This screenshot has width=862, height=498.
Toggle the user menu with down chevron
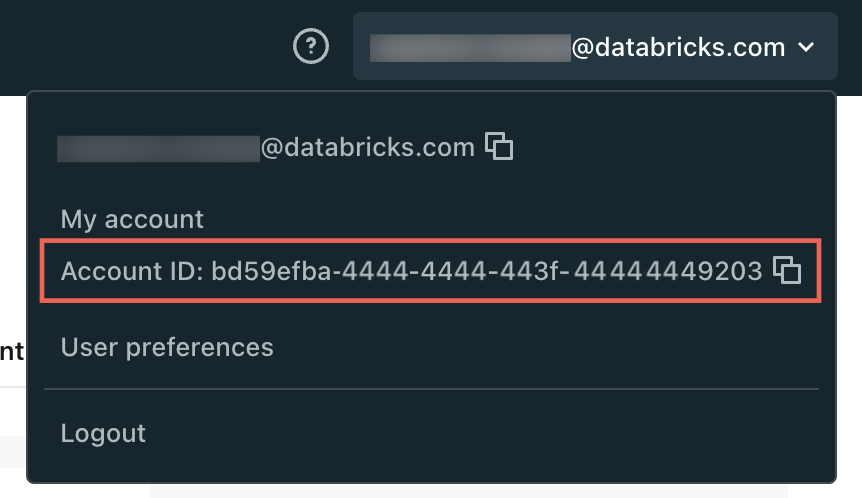pos(806,47)
